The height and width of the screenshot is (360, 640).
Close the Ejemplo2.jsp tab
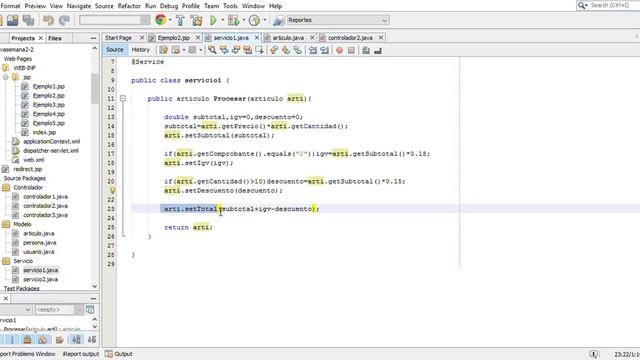[198, 38]
